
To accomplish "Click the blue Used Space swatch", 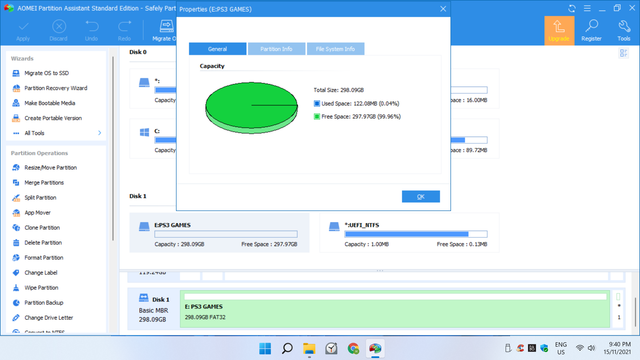I will [x=317, y=104].
